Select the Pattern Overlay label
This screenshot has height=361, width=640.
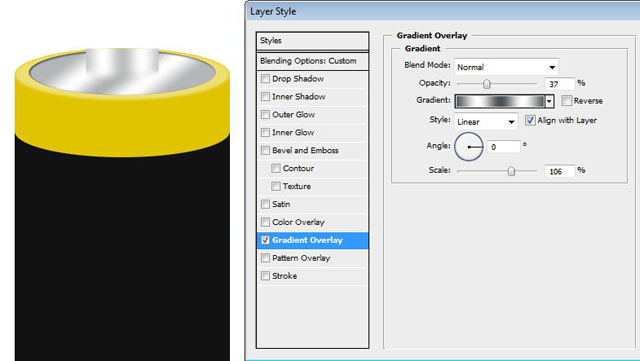(301, 258)
